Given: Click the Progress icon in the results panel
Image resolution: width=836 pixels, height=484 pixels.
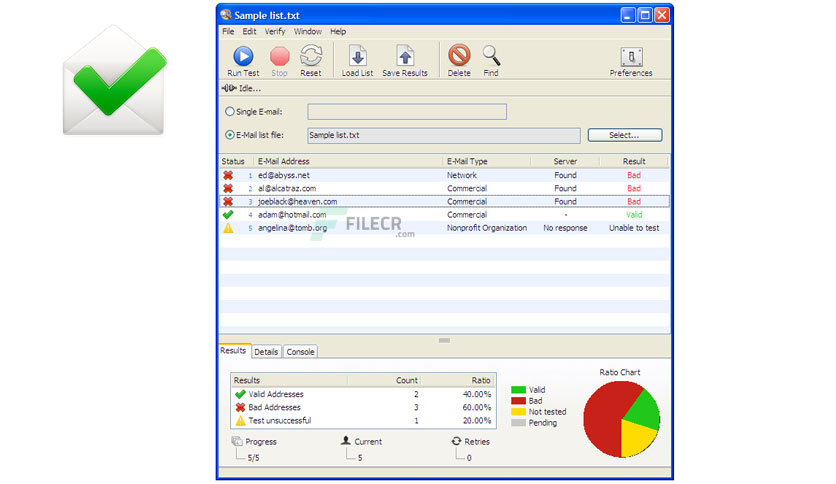Looking at the screenshot, I should point(237,441).
